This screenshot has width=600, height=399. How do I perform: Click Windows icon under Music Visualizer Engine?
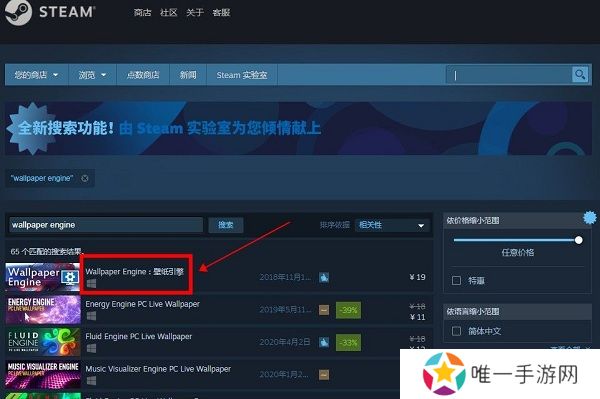tap(91, 381)
